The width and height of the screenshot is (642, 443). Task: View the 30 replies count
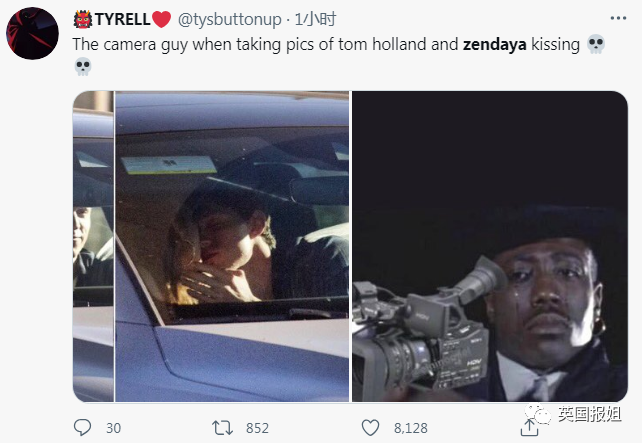113,428
